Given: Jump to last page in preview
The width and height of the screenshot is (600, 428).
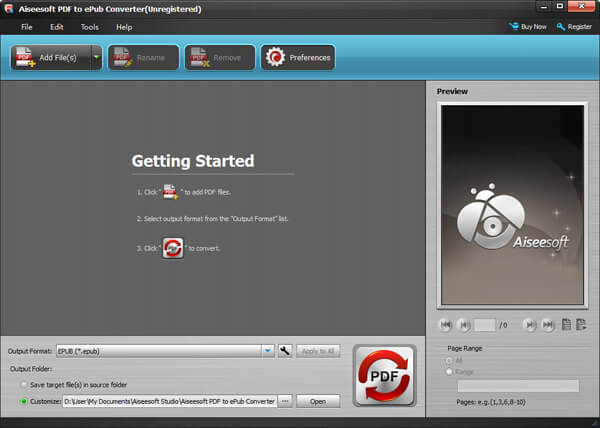Looking at the screenshot, I should (x=548, y=325).
